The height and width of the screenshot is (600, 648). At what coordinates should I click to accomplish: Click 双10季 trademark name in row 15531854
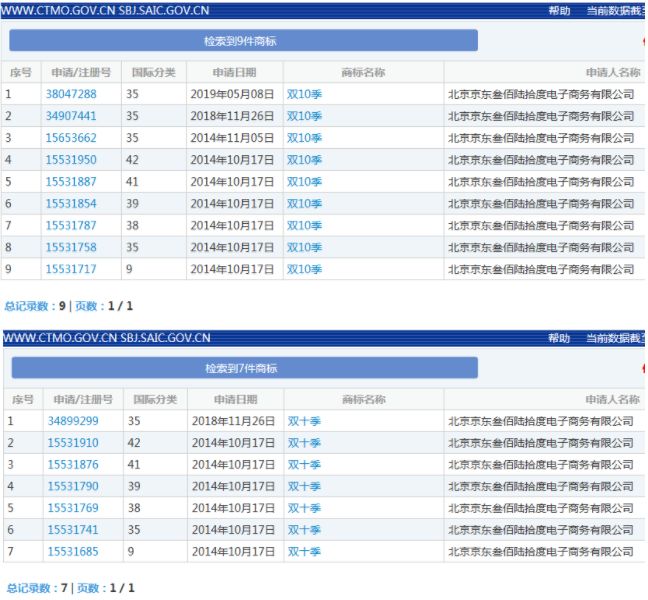pos(304,204)
